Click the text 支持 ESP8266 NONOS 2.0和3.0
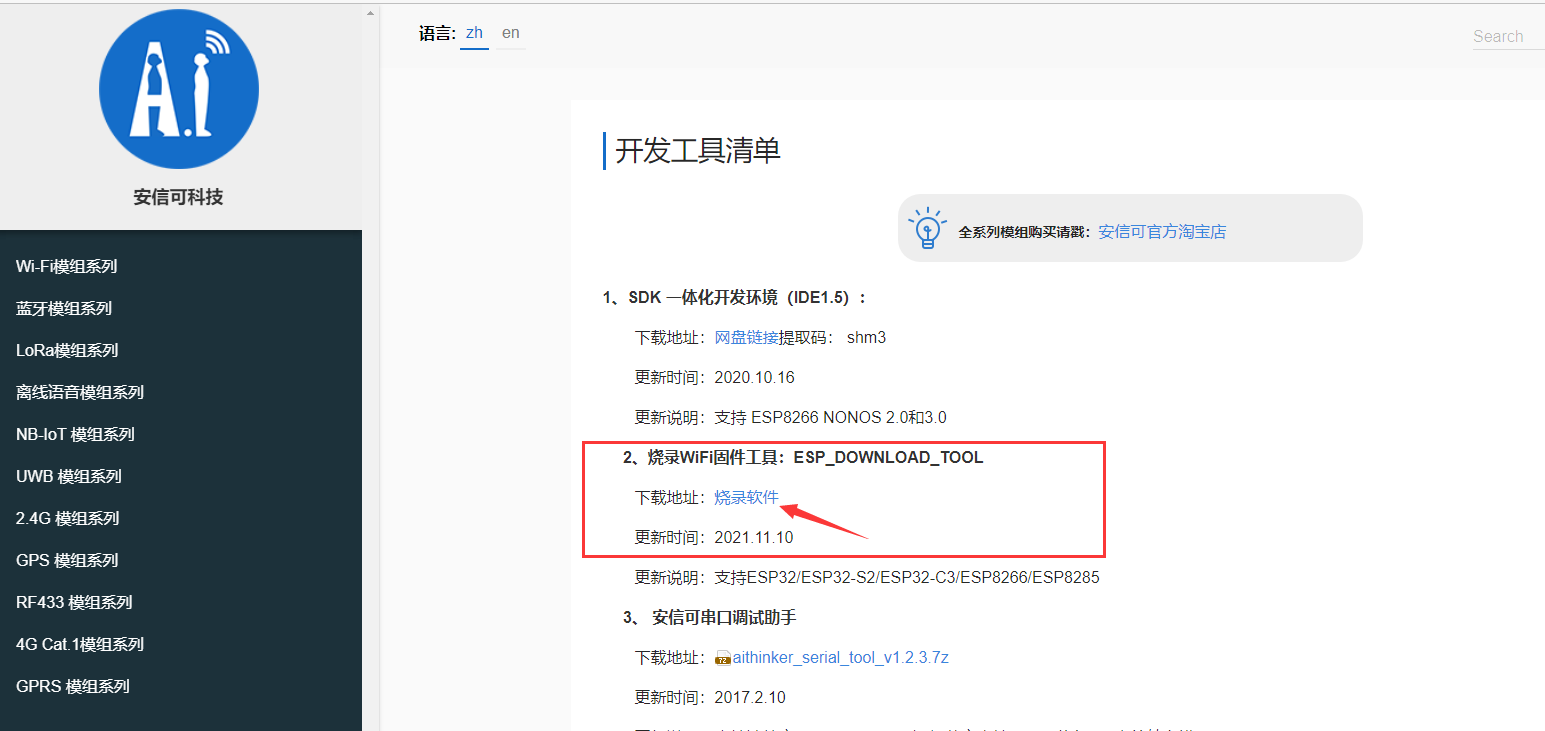Viewport: 1545px width, 731px height. point(830,418)
